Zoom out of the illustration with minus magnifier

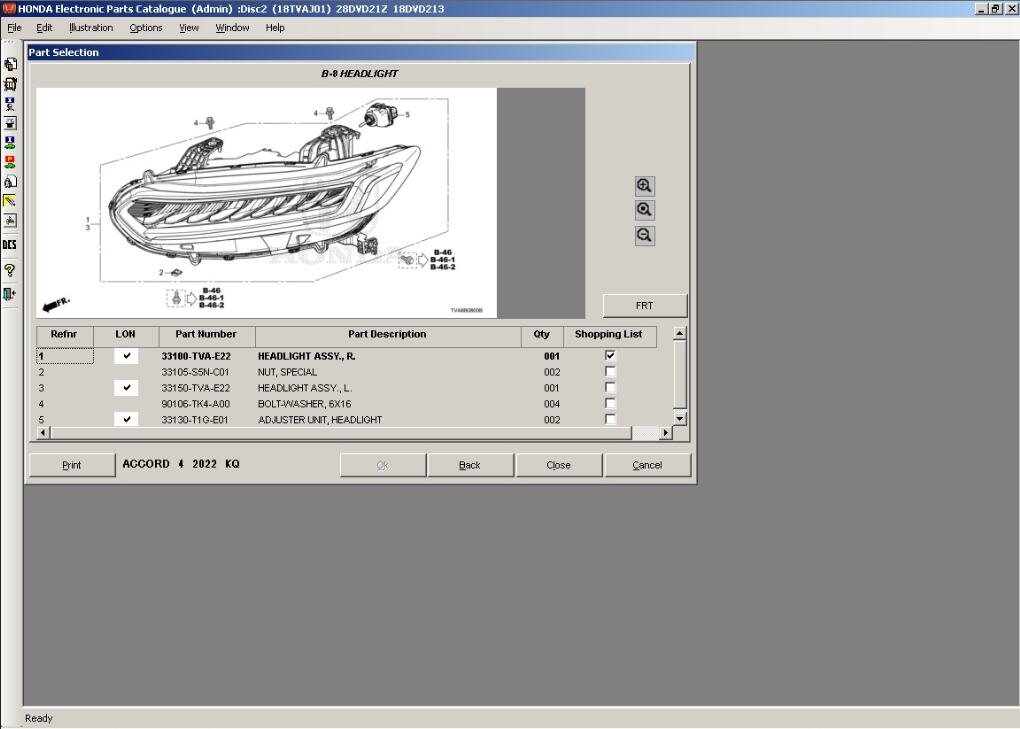point(644,235)
